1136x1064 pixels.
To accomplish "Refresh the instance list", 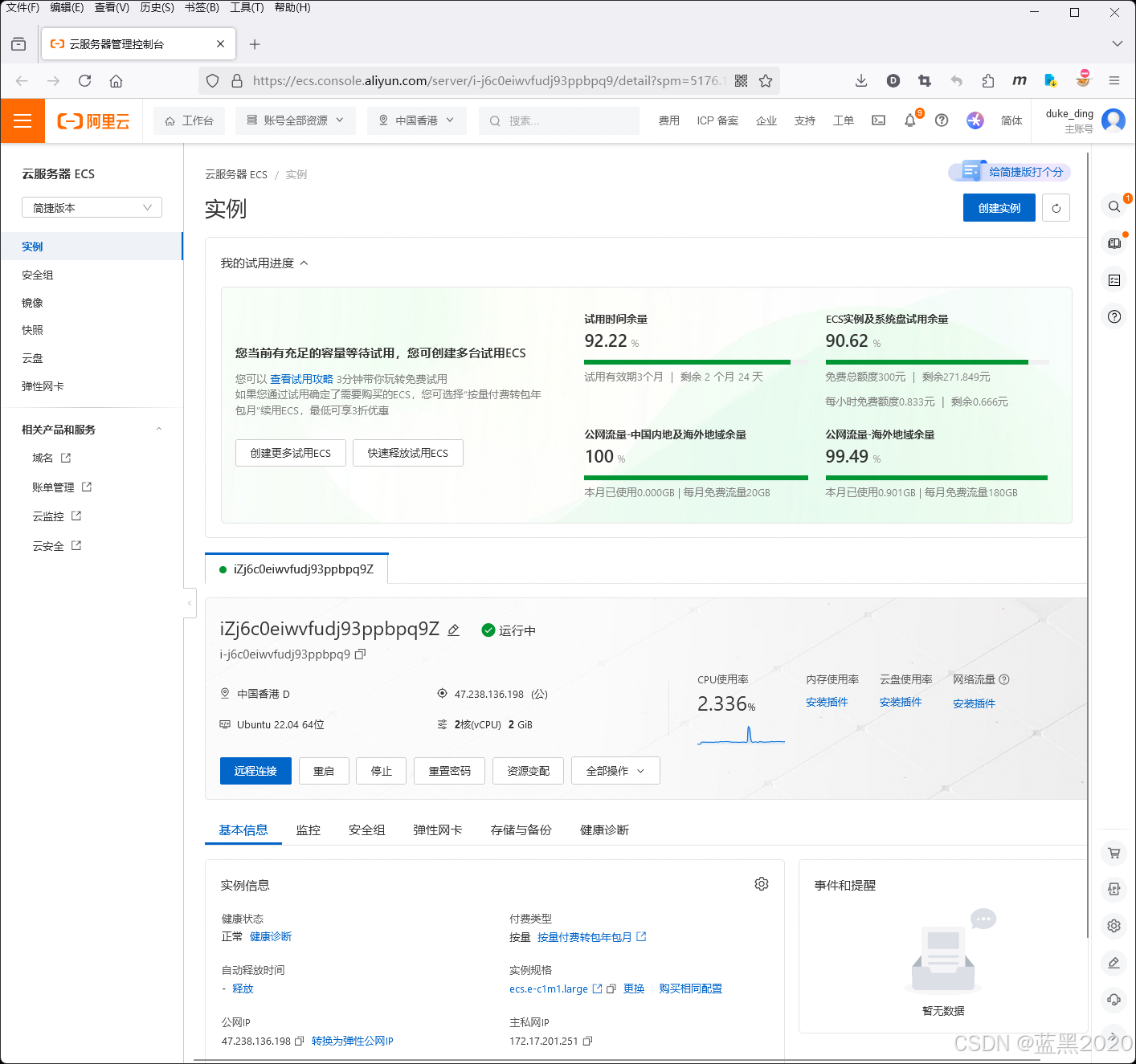I will 1056,208.
